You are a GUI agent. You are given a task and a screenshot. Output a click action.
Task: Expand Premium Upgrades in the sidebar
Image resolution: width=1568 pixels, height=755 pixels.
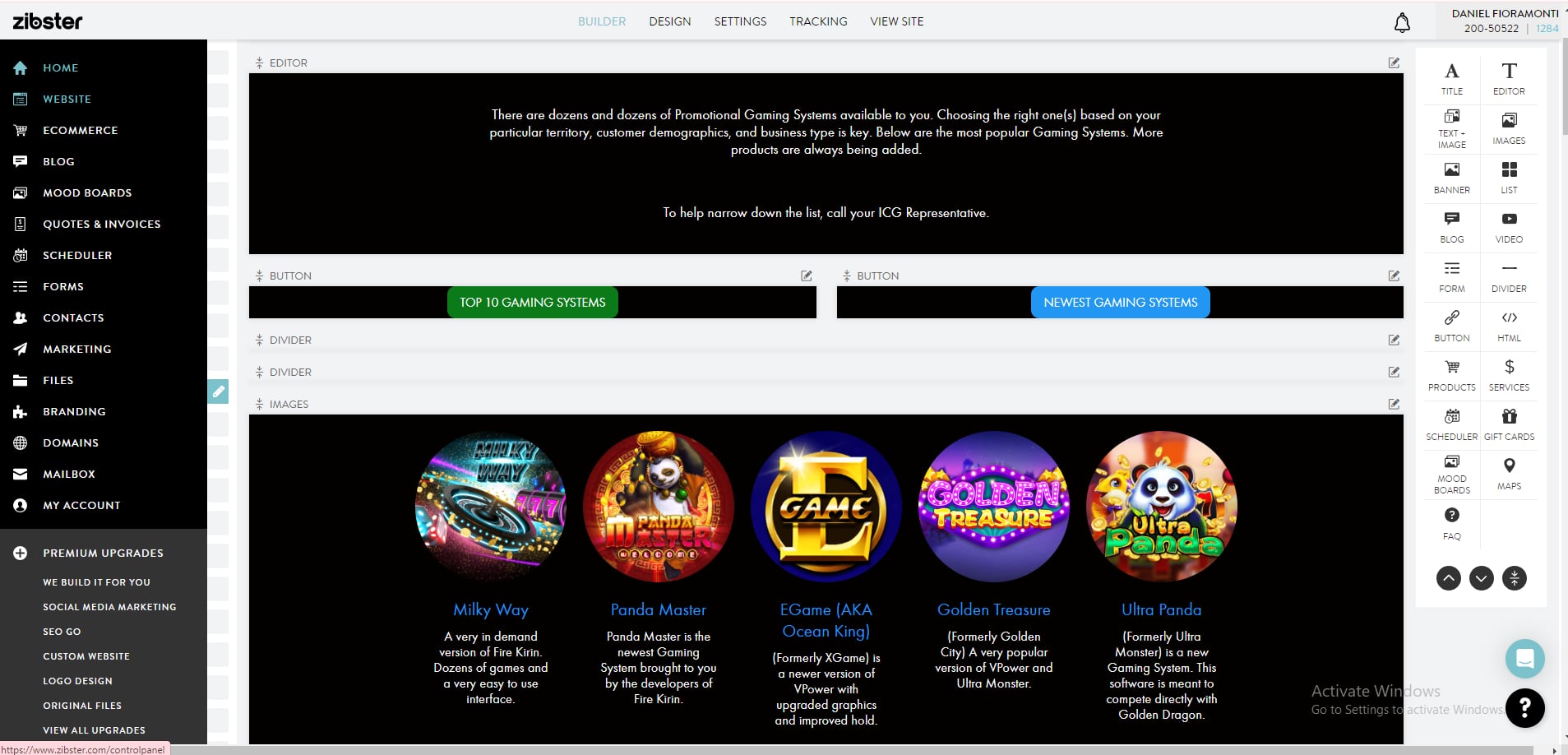click(x=104, y=553)
